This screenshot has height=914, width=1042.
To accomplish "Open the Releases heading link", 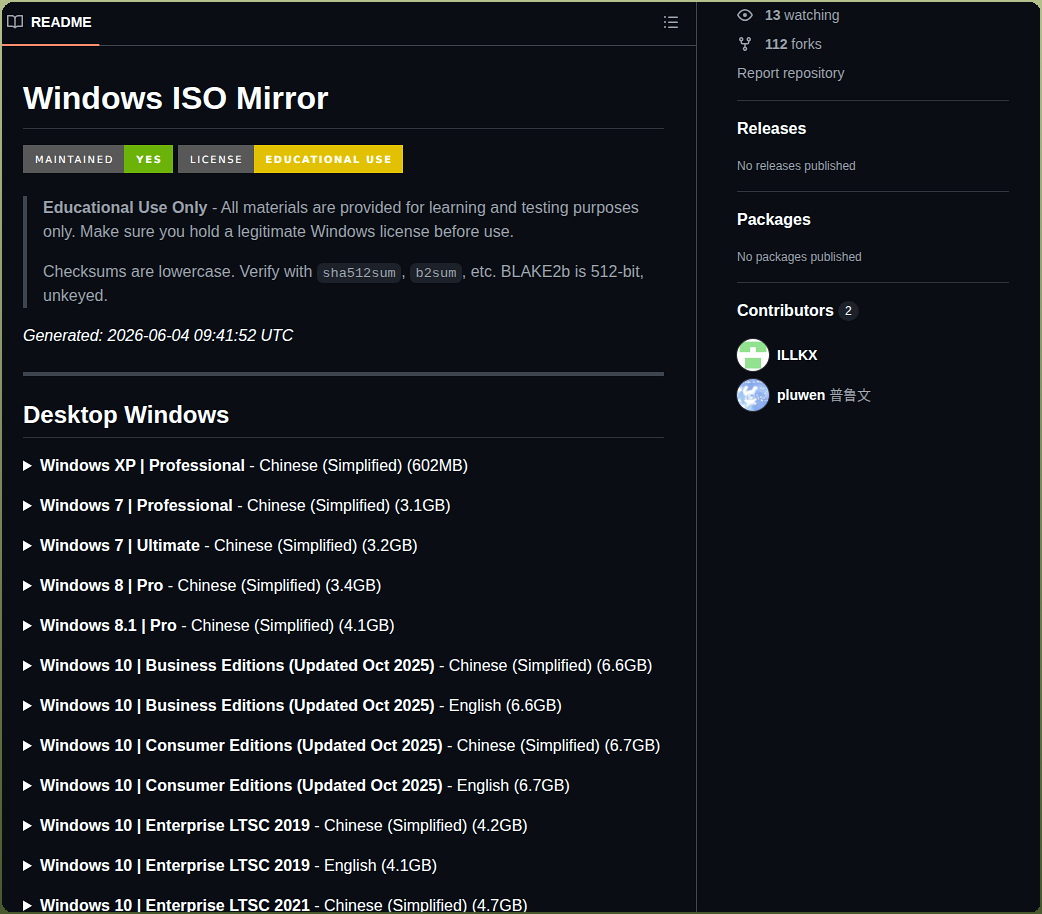I will click(771, 128).
